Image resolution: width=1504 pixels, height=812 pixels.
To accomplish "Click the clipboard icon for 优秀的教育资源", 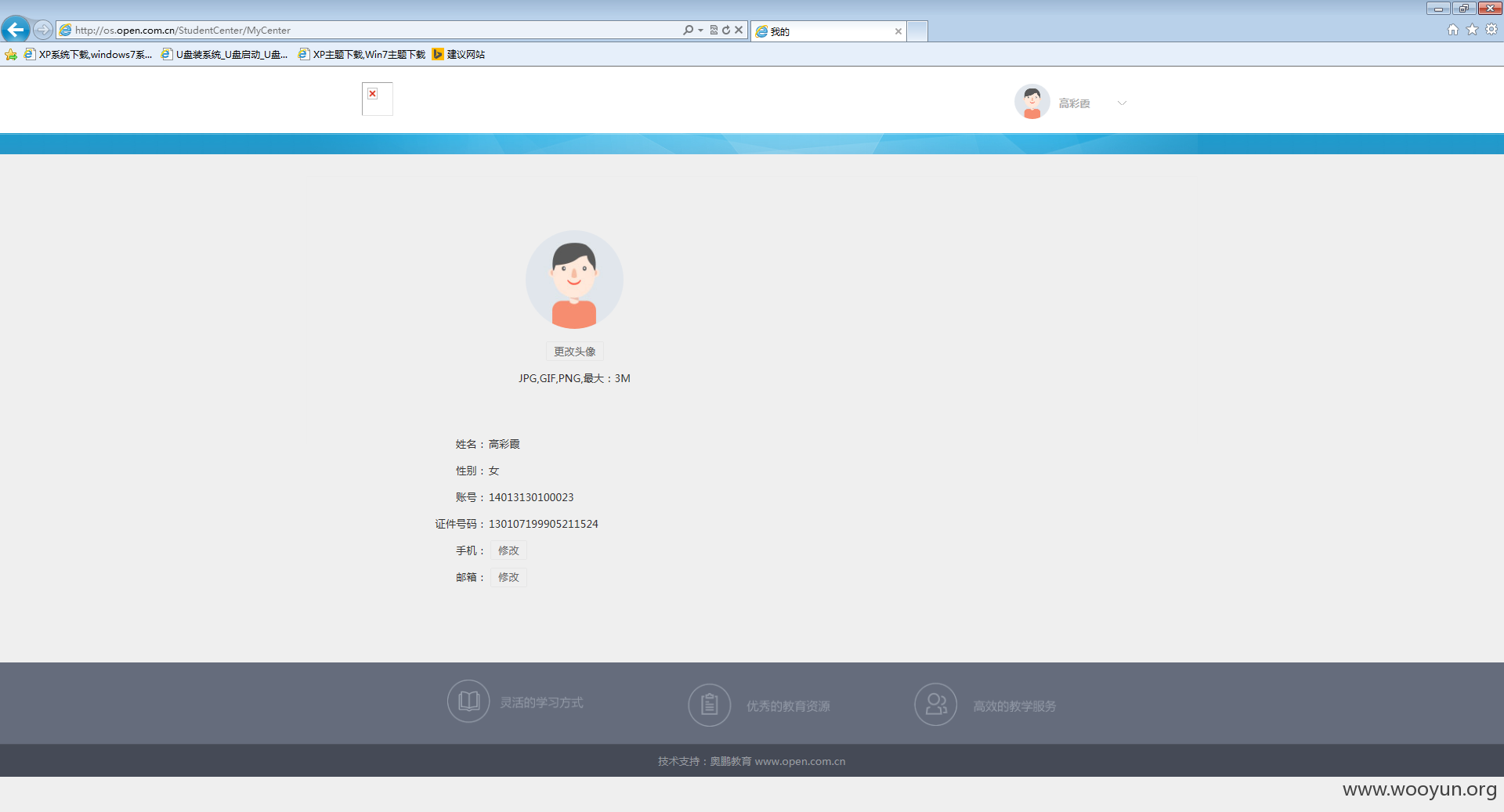I will (710, 705).
